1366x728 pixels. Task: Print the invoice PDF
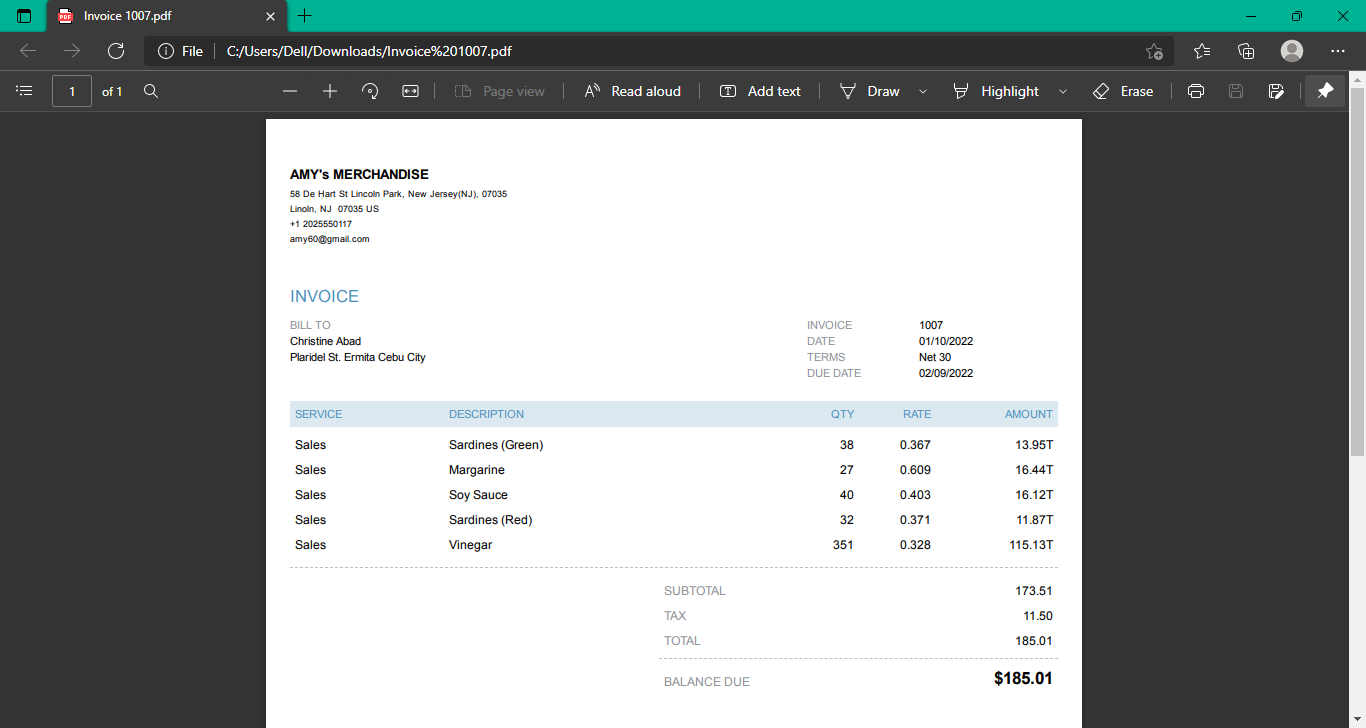[1195, 91]
